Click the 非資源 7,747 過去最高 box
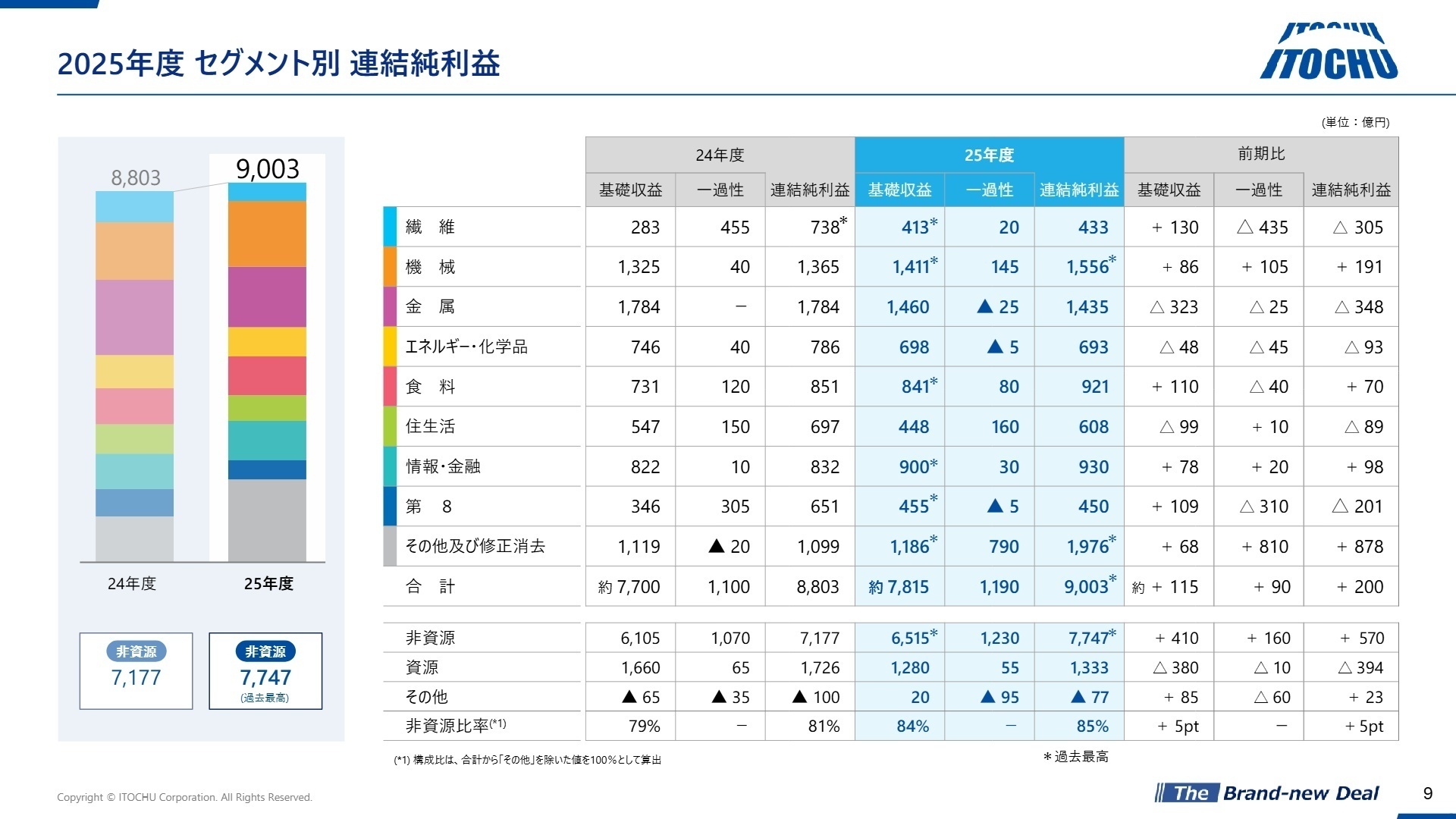The height and width of the screenshot is (819, 1456). point(265,671)
